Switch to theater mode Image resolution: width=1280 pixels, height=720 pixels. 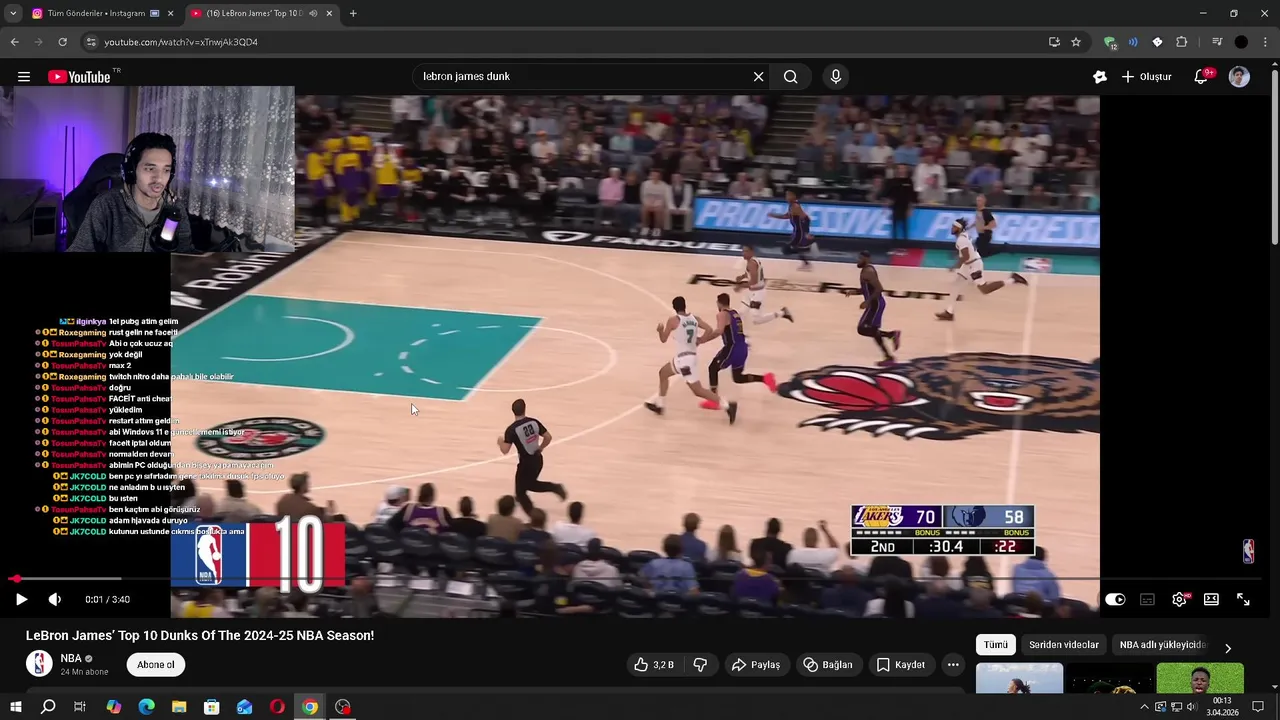click(x=1211, y=599)
